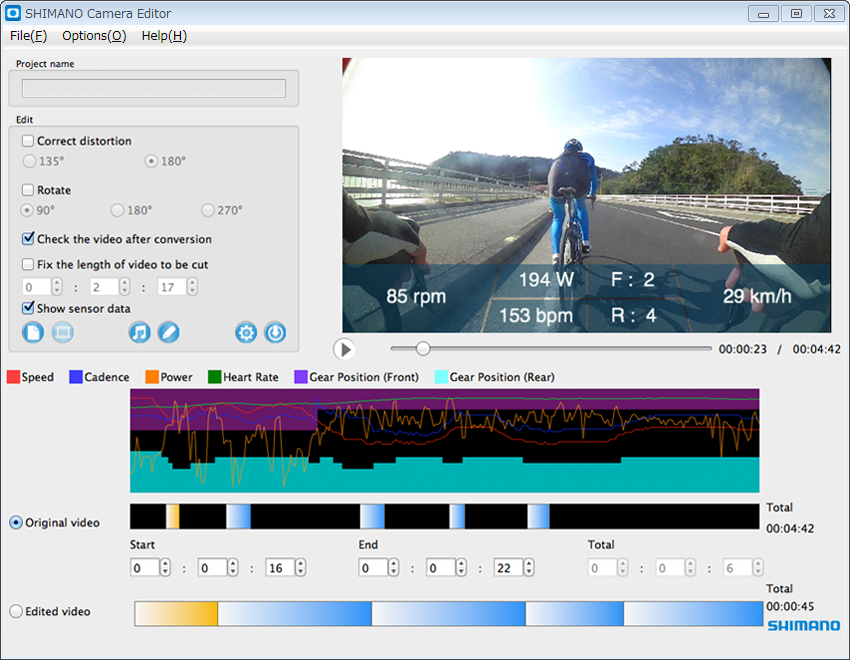The width and height of the screenshot is (850, 660).
Task: Click the blue Cadence legend swatch
Action: (76, 377)
